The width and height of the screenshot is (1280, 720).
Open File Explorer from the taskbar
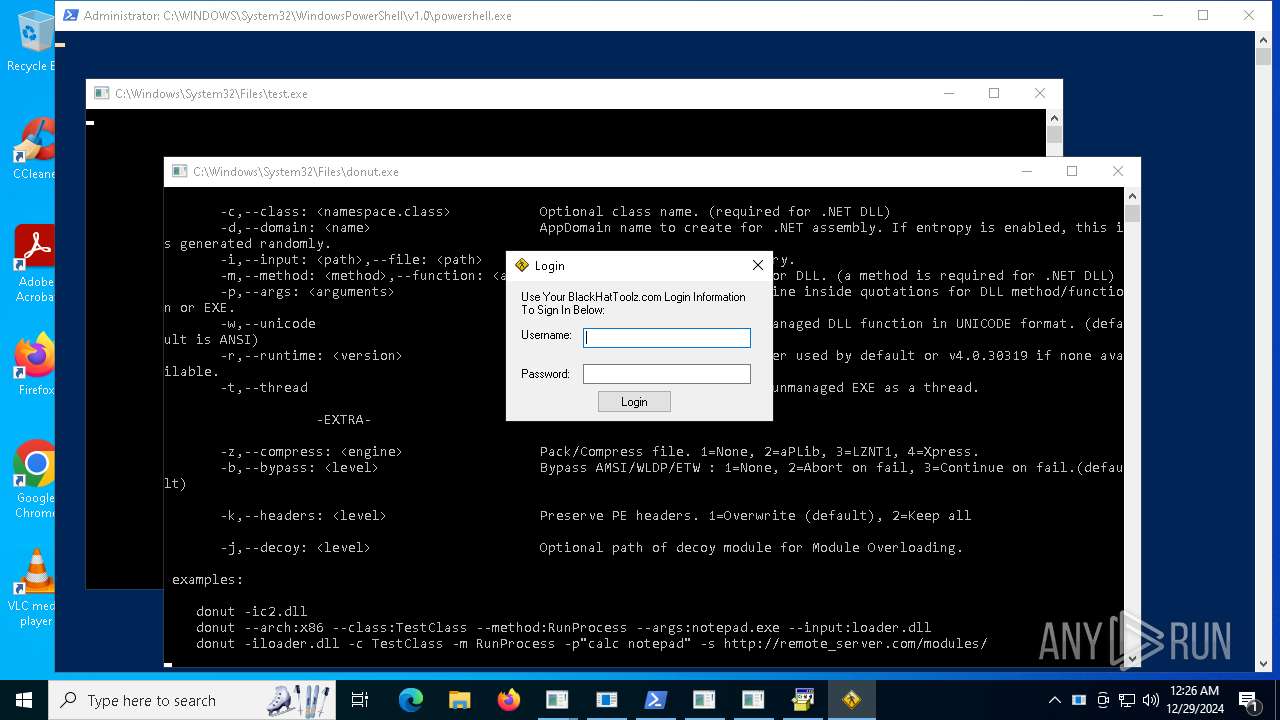click(x=459, y=700)
